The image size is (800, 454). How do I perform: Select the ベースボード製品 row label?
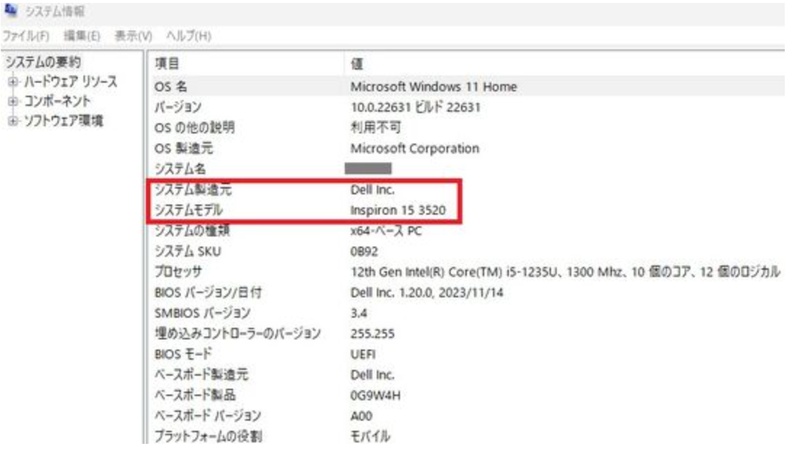coord(195,395)
